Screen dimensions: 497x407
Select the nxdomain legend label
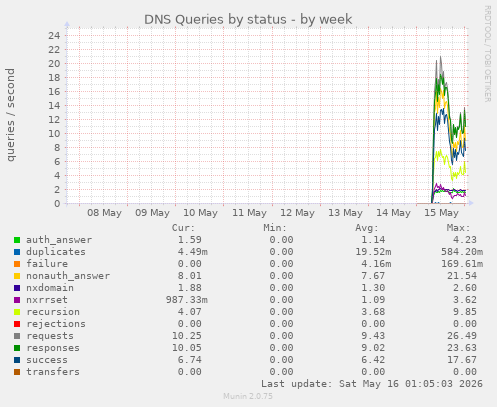(x=50, y=288)
